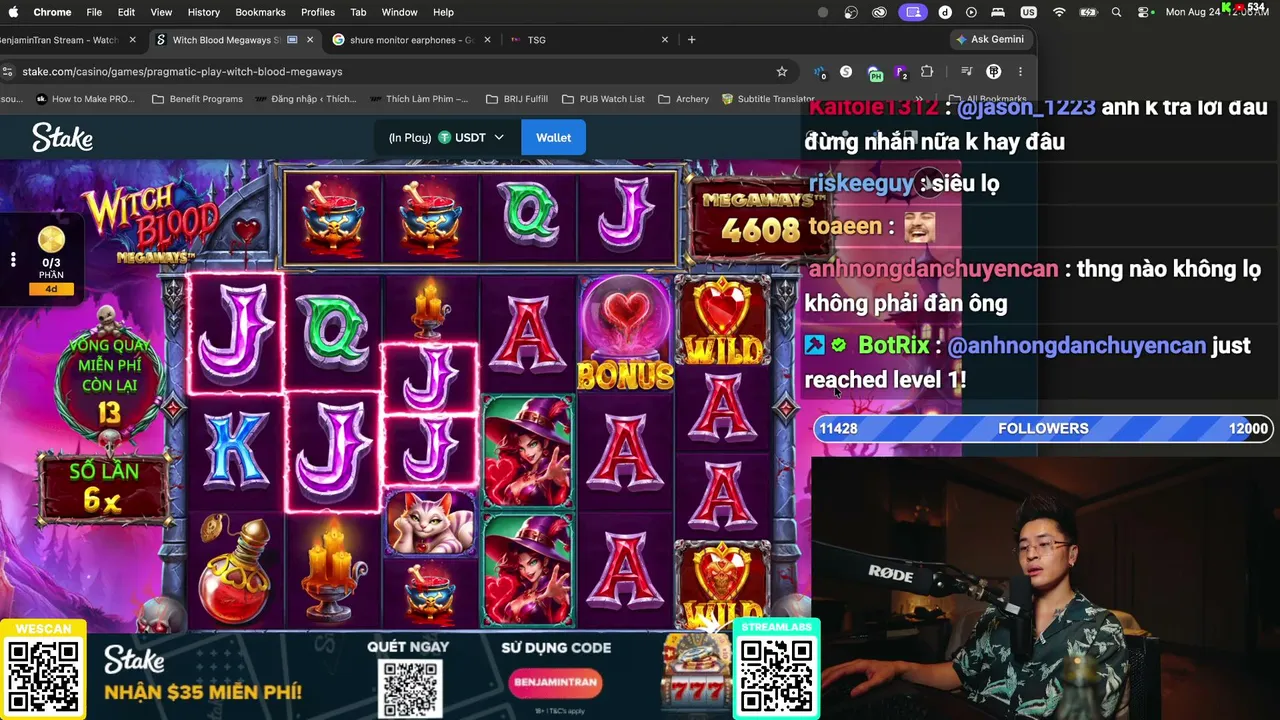1280x720 pixels.
Task: Close the BenjaminTran Stream tab
Action: pos(132,40)
